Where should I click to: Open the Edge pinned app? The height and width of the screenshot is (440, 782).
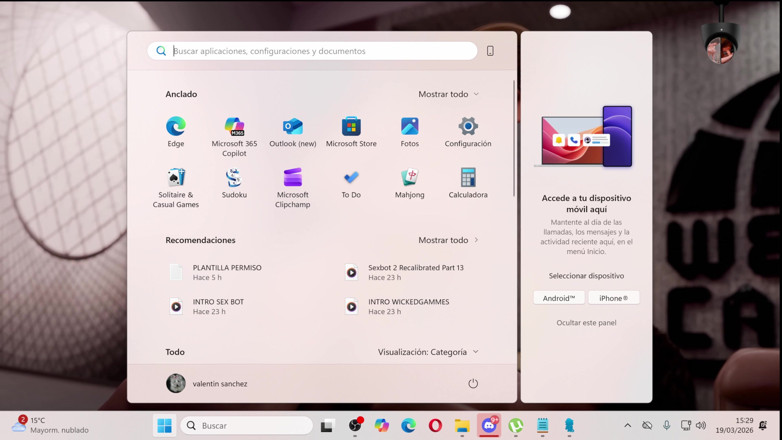click(176, 132)
